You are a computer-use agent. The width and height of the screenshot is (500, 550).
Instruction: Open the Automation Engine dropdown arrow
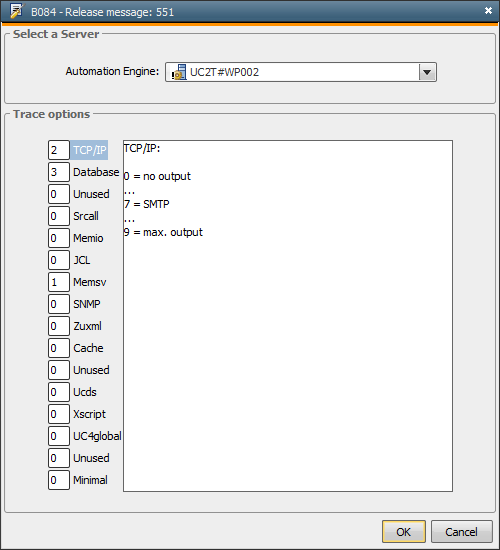click(x=427, y=72)
